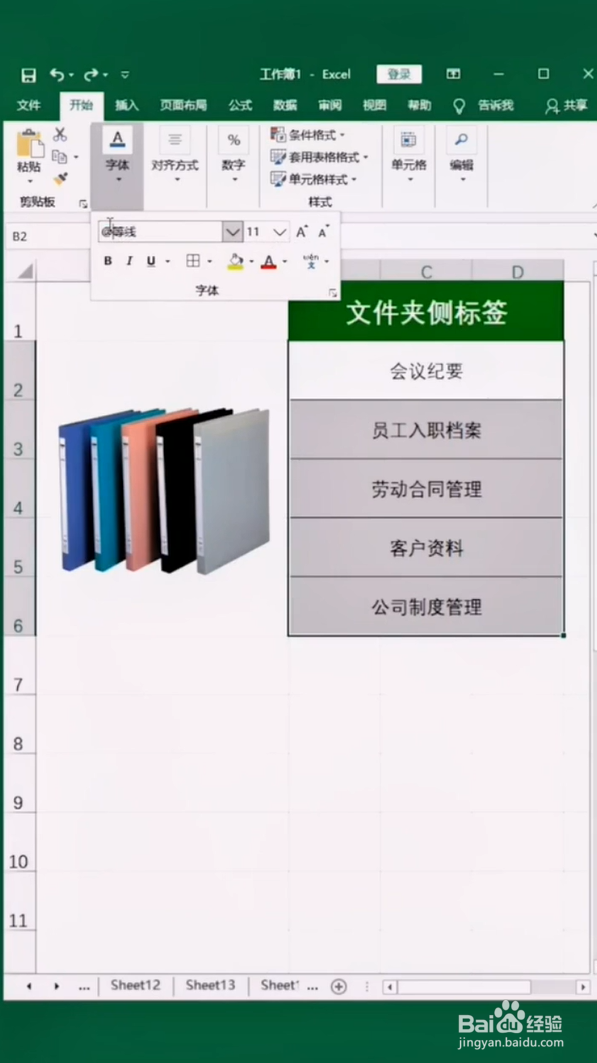Open the clipboard pane launcher
Viewport: 597px width, 1063px height.
(x=83, y=203)
